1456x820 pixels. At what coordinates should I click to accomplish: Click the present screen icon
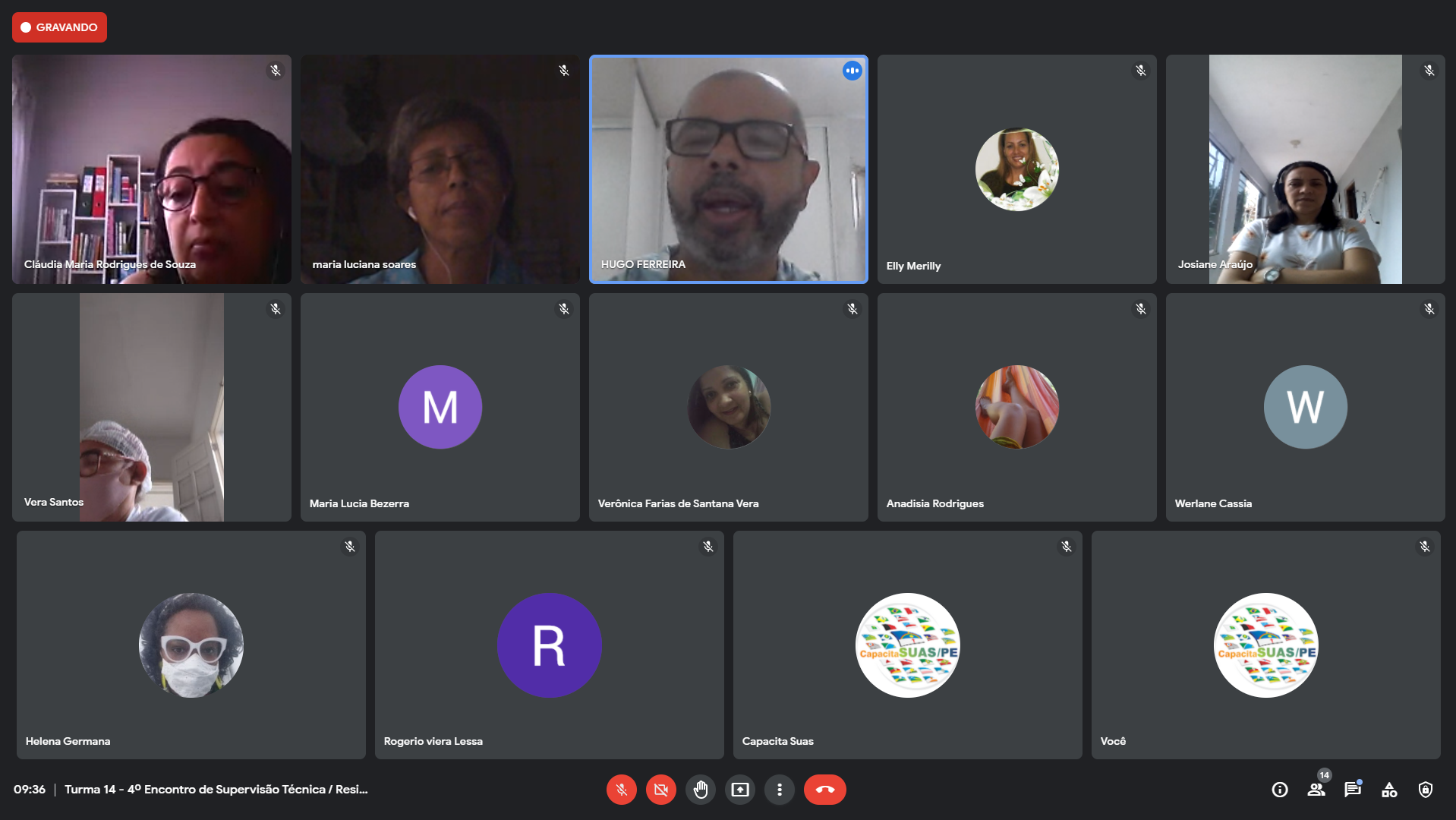[739, 790]
